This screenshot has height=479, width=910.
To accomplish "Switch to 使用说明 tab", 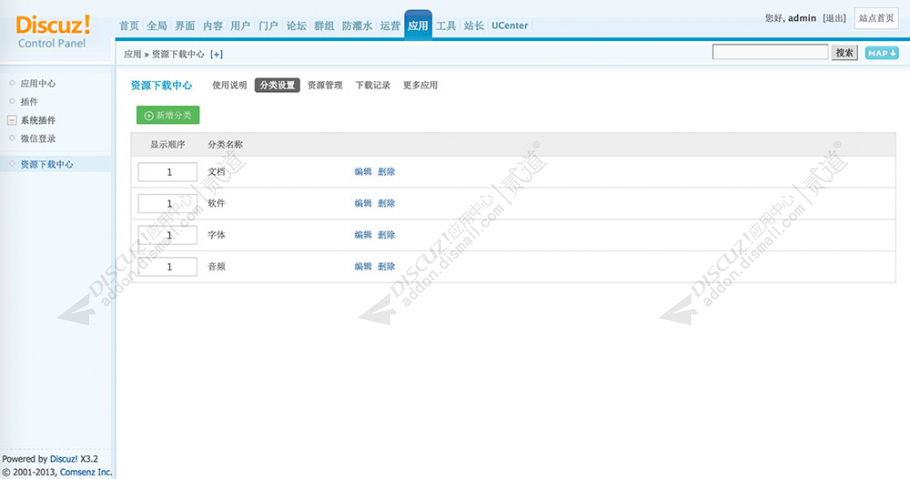I will coord(229,85).
